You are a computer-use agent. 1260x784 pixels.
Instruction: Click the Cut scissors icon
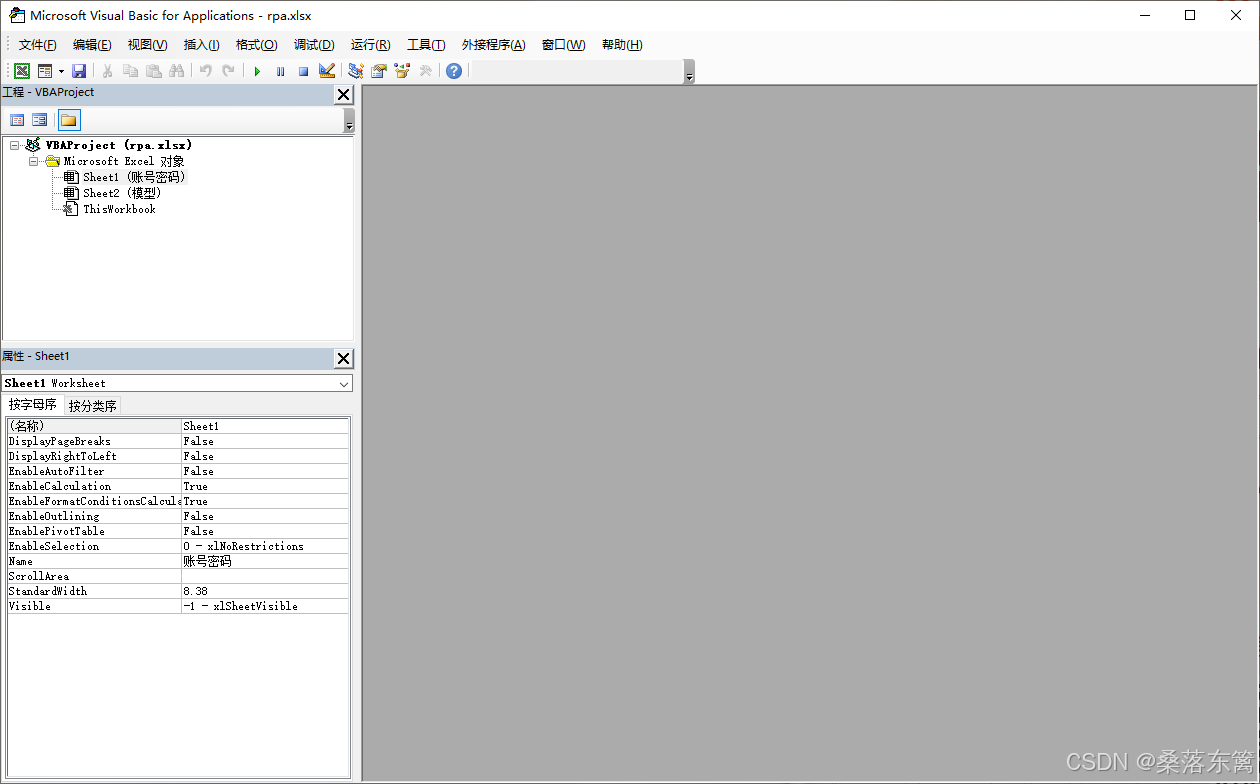107,71
